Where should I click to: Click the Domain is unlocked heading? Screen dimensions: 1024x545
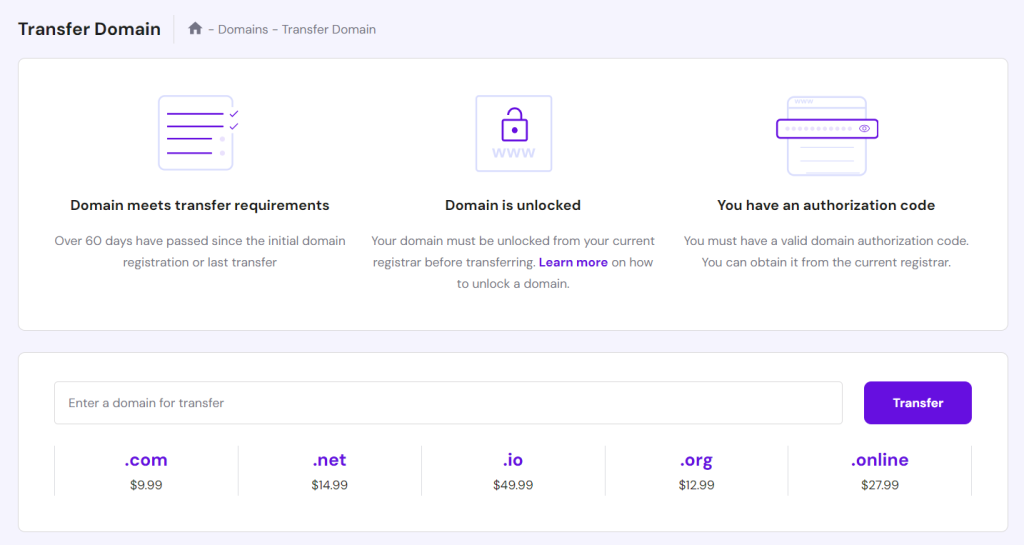[x=513, y=205]
